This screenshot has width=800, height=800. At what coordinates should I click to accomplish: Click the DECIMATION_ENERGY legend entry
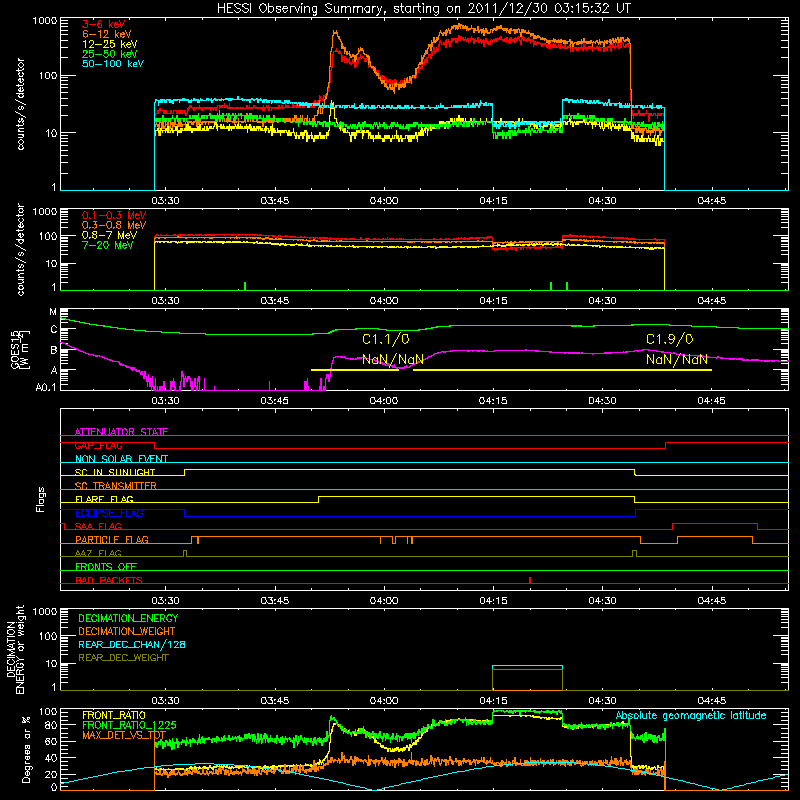128,618
